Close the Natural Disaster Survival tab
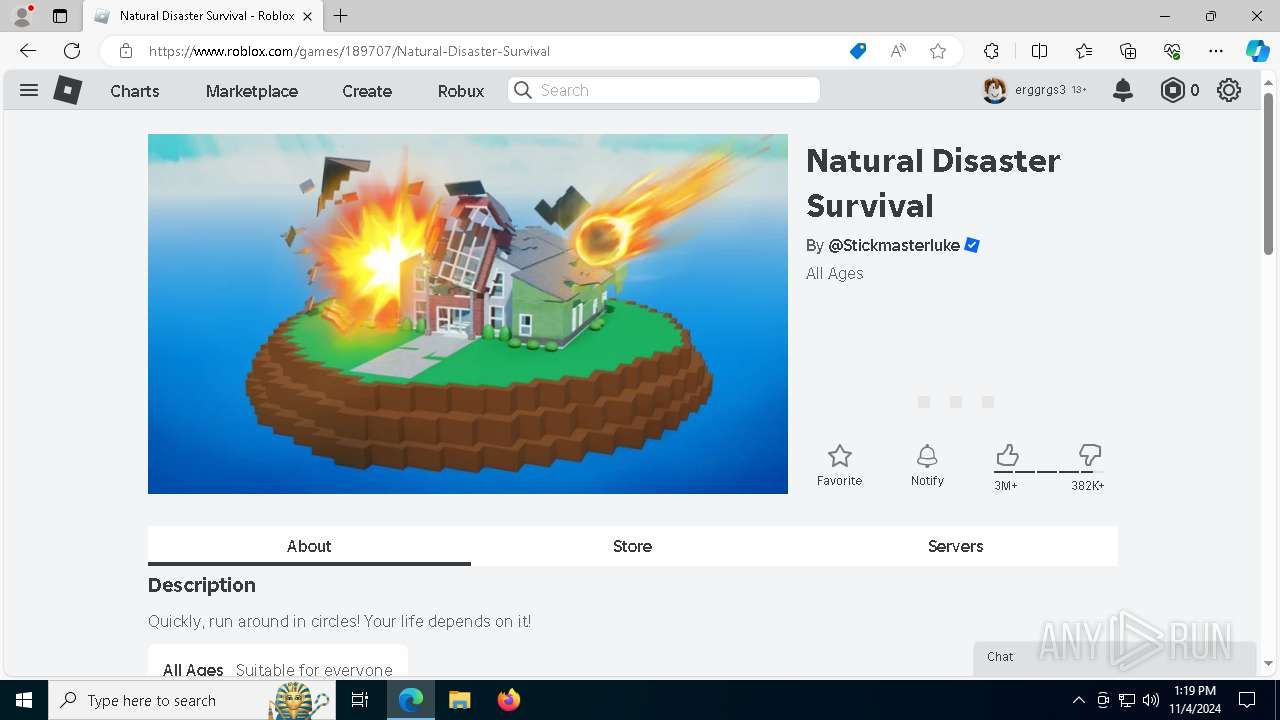This screenshot has width=1280, height=720. click(308, 16)
